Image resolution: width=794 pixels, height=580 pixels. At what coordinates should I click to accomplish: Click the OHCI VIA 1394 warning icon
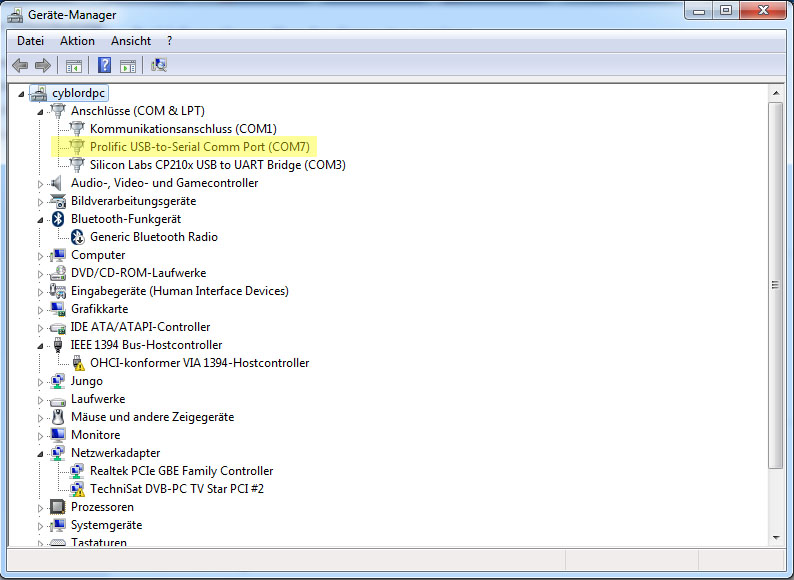pyautogui.click(x=77, y=363)
